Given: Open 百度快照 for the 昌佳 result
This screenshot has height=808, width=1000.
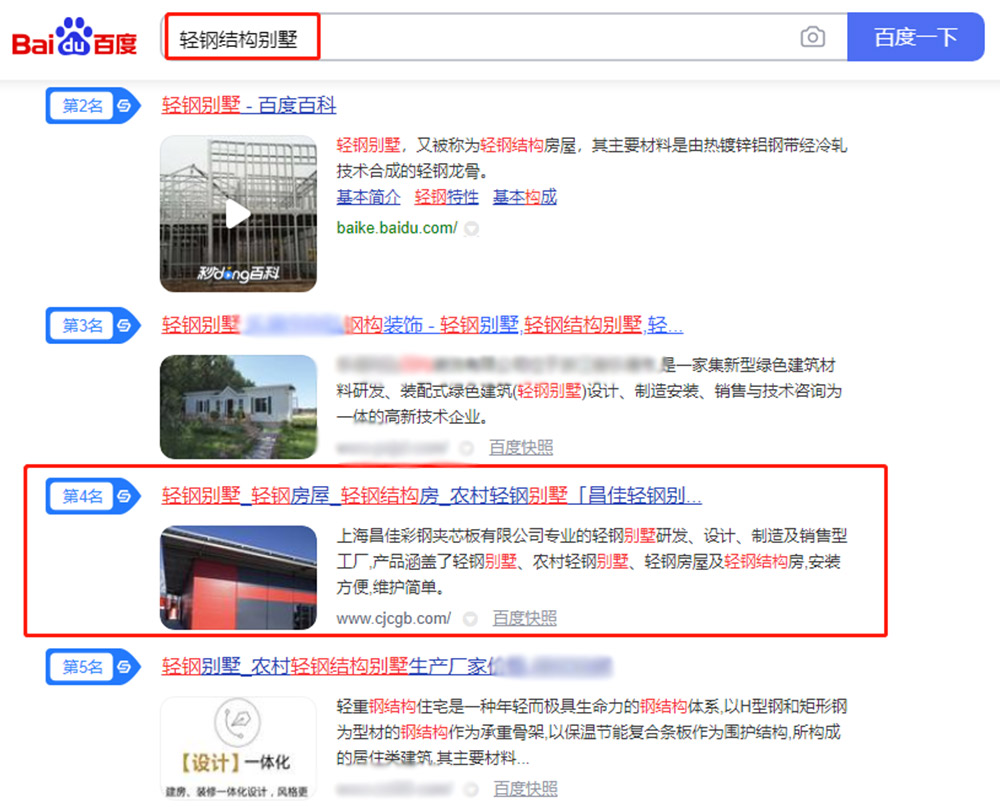Looking at the screenshot, I should 524,619.
